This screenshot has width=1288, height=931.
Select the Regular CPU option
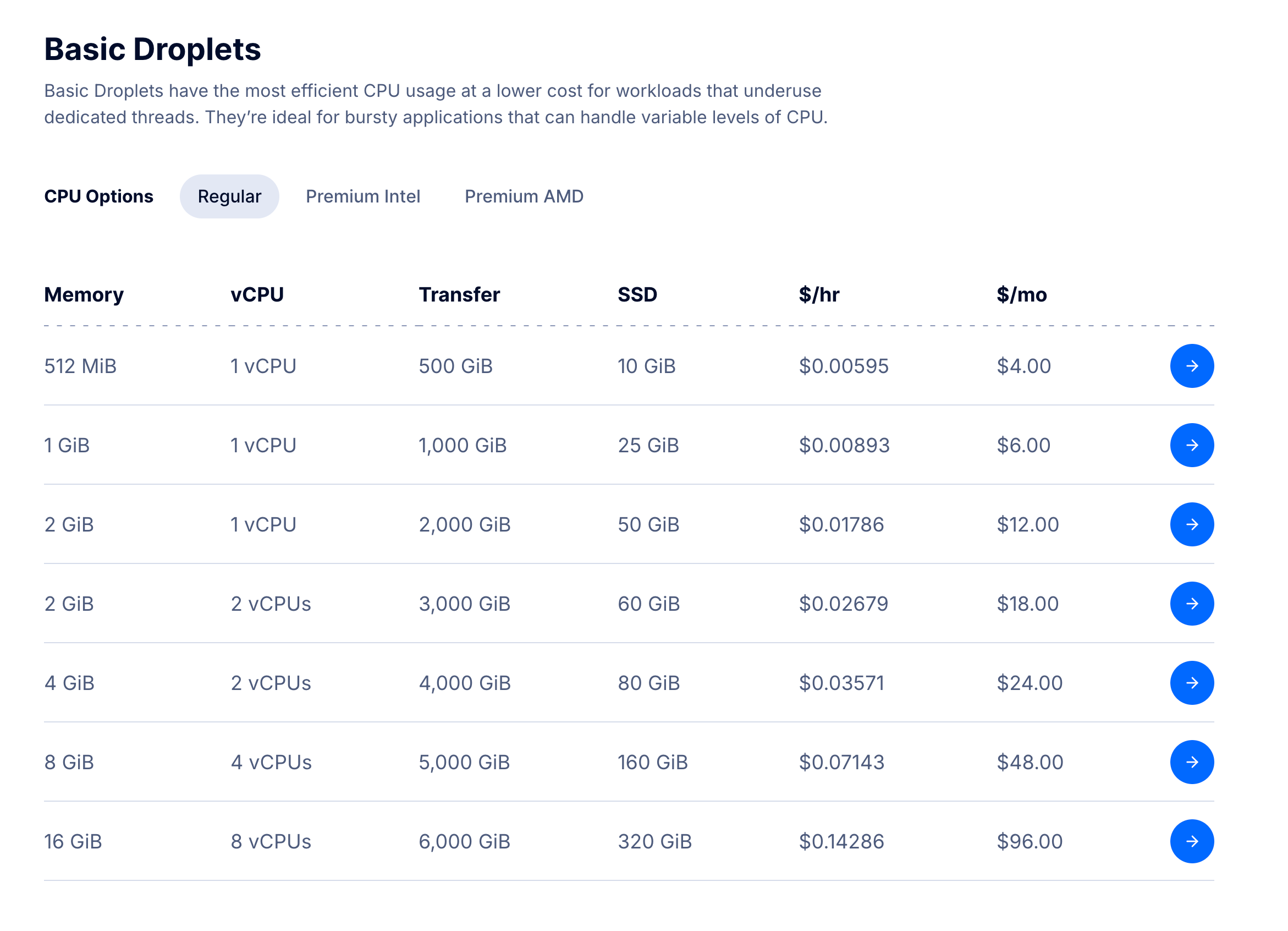pyautogui.click(x=229, y=196)
